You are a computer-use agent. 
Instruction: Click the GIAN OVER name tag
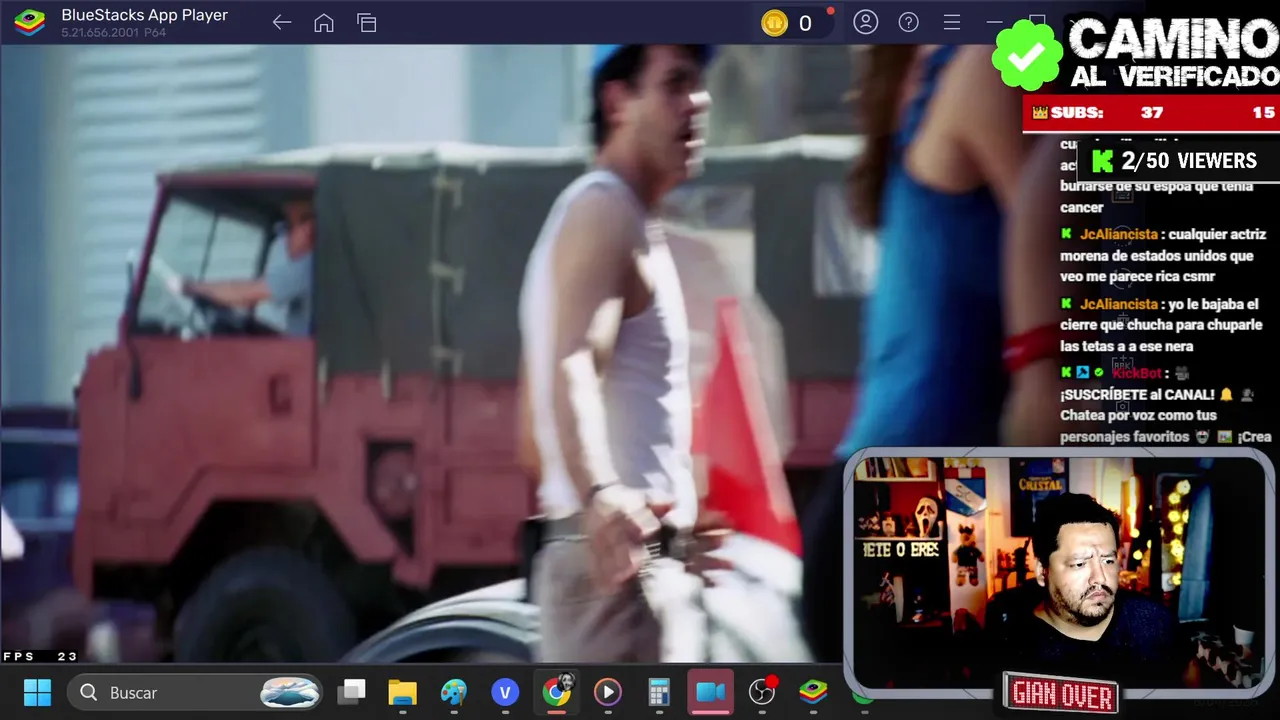tap(1061, 692)
